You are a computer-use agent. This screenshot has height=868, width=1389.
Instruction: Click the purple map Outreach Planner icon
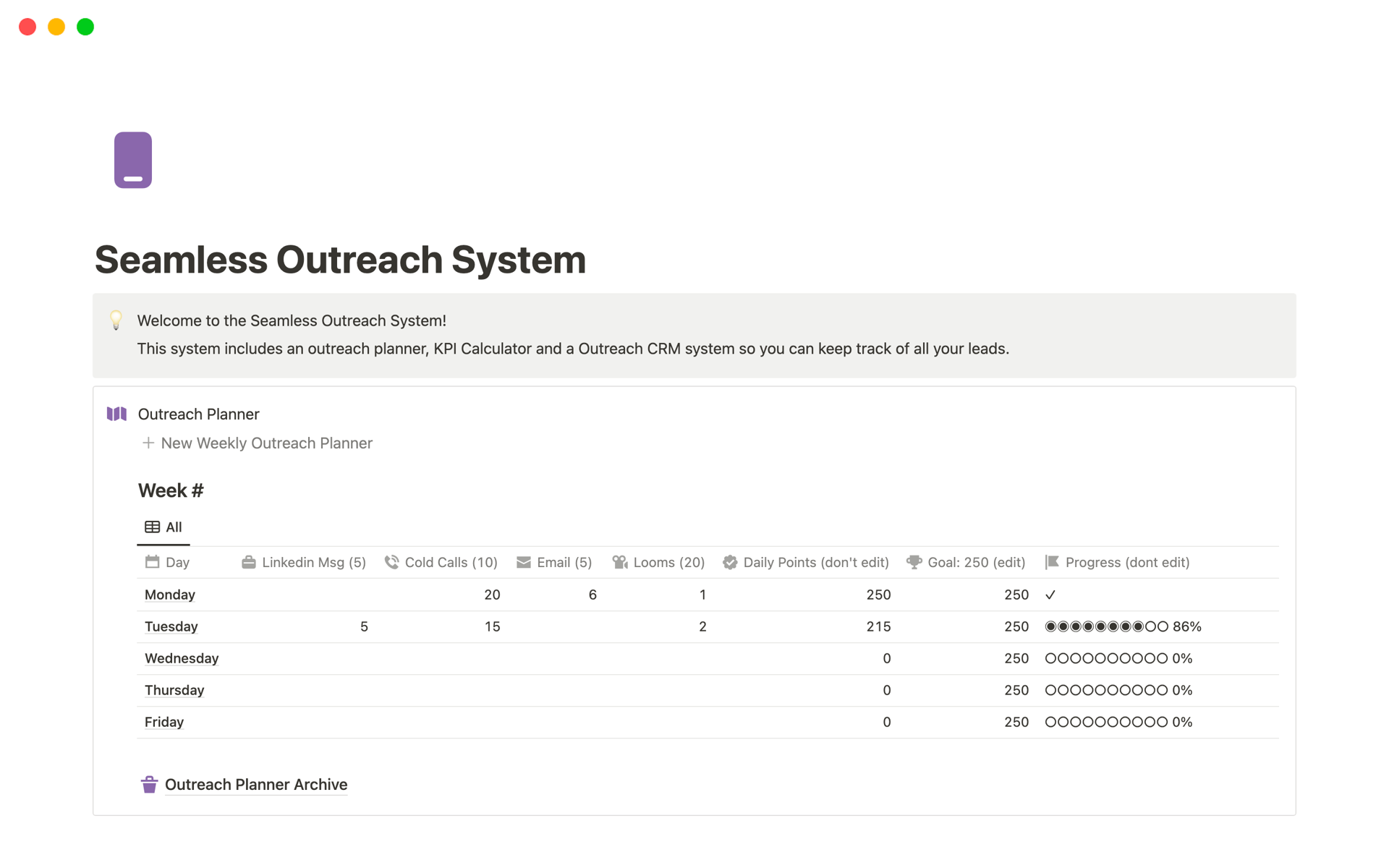116,414
